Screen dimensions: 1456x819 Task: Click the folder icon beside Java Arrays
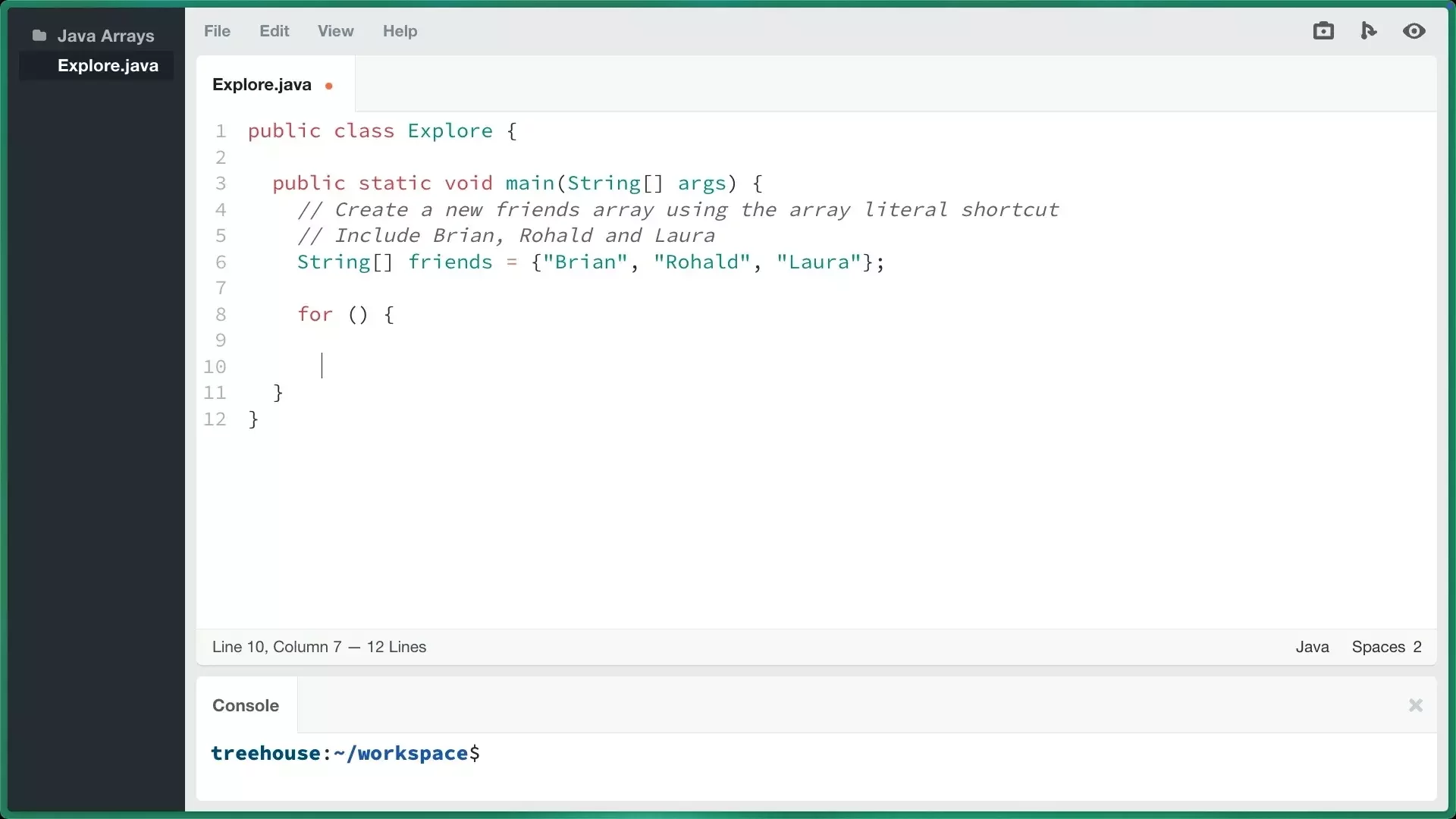tap(38, 35)
